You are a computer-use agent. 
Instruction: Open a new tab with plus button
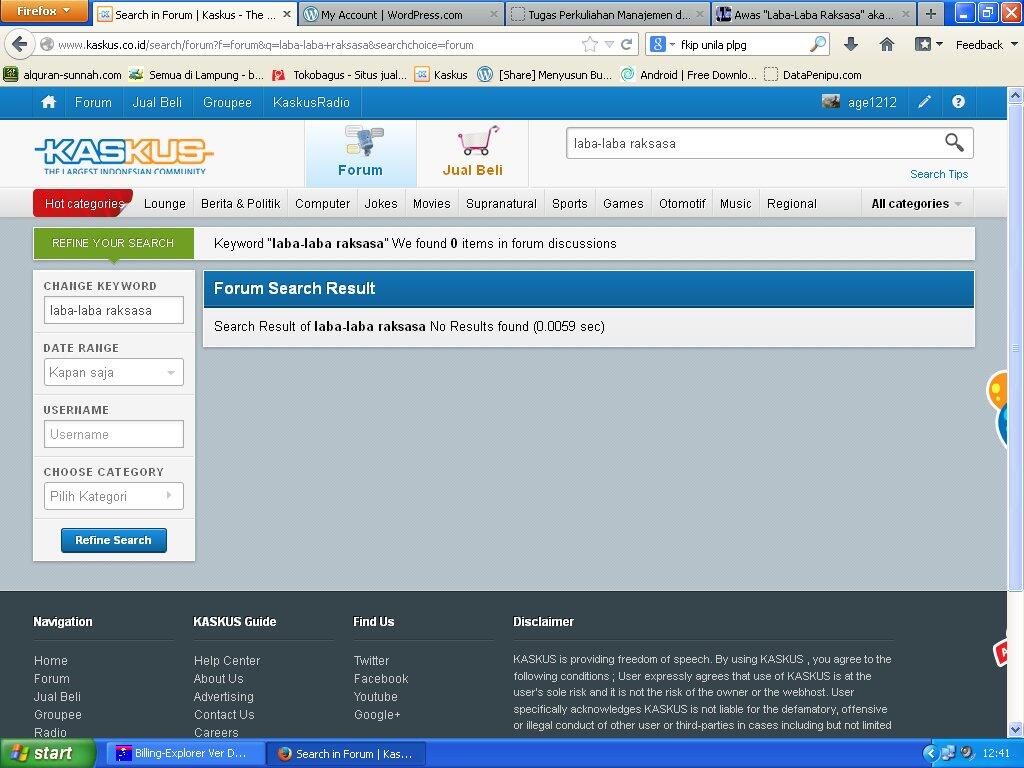[x=931, y=14]
